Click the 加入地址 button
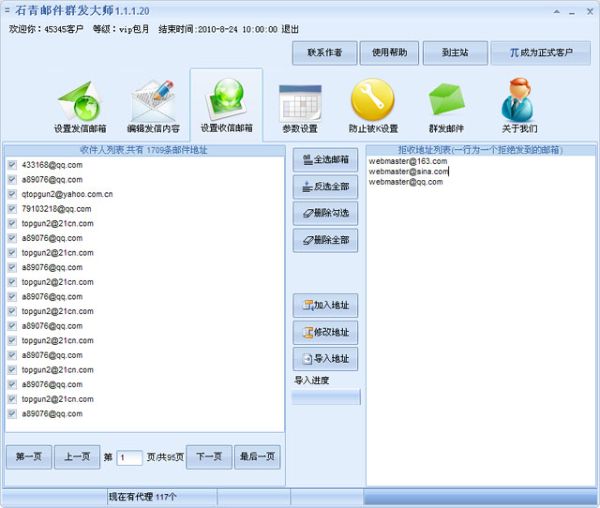The height and width of the screenshot is (508, 600). point(325,305)
